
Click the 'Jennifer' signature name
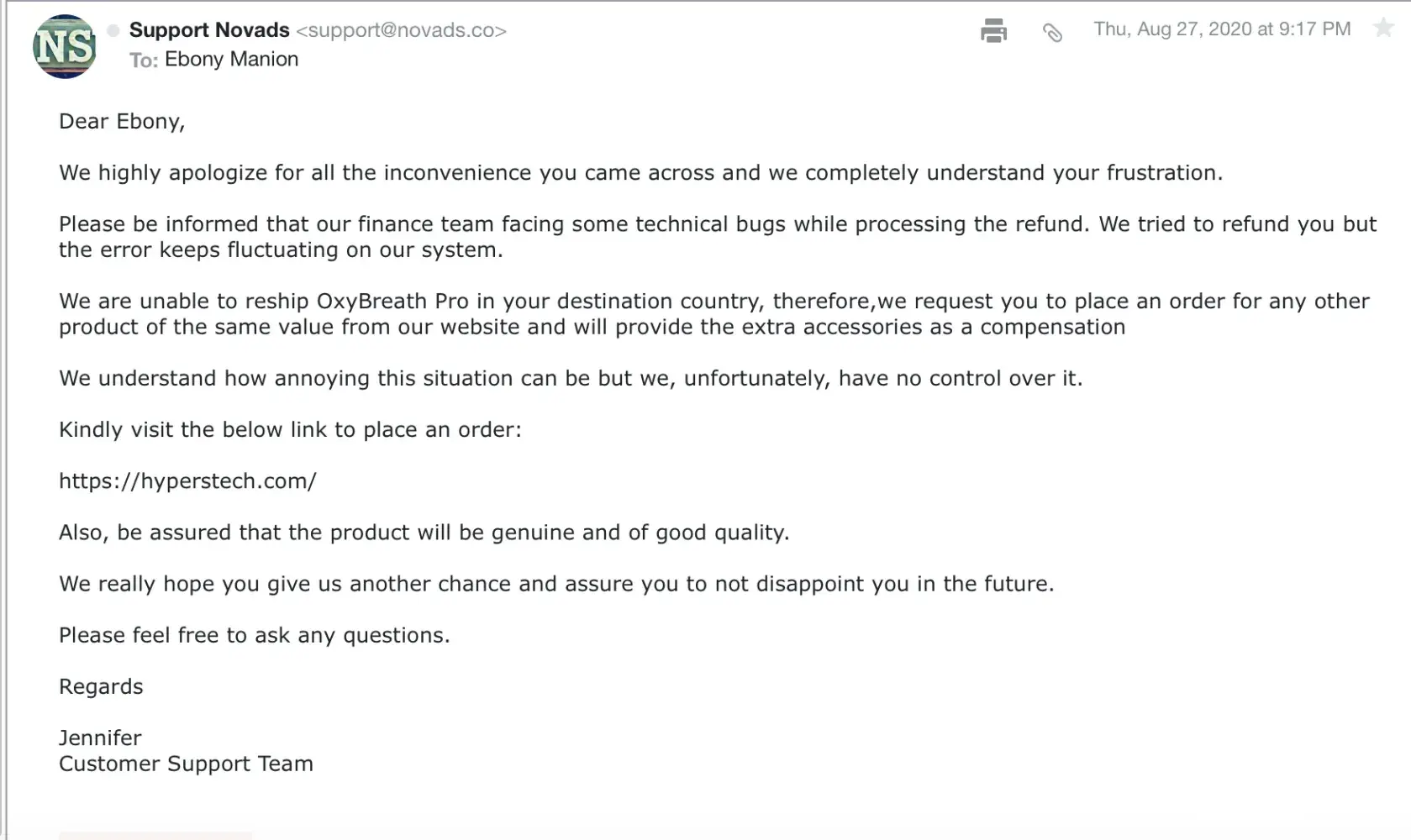[x=100, y=738]
